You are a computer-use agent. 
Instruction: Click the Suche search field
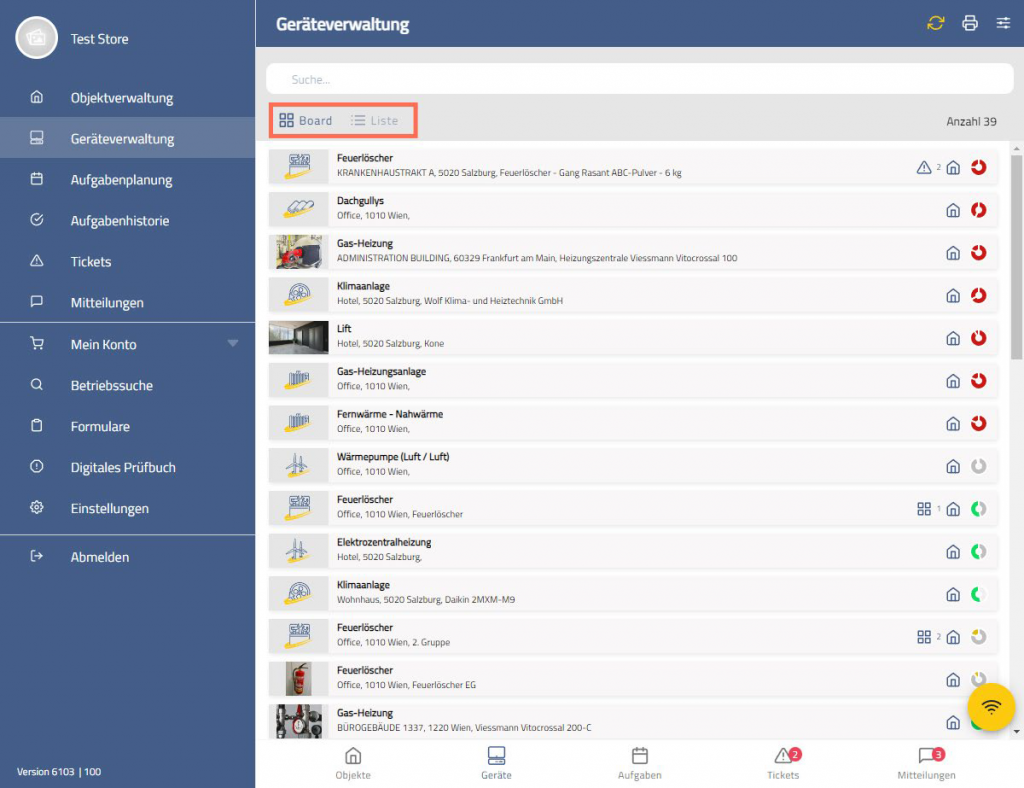[x=640, y=79]
